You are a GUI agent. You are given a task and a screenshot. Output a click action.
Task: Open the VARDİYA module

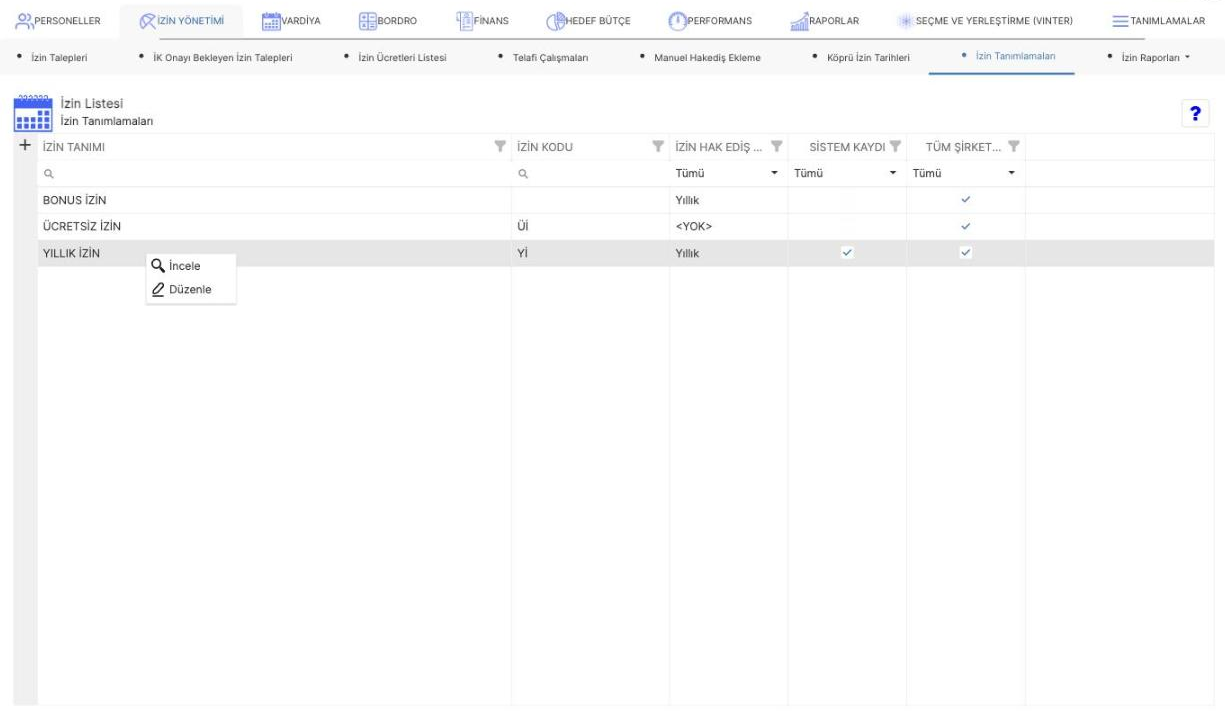pos(292,22)
